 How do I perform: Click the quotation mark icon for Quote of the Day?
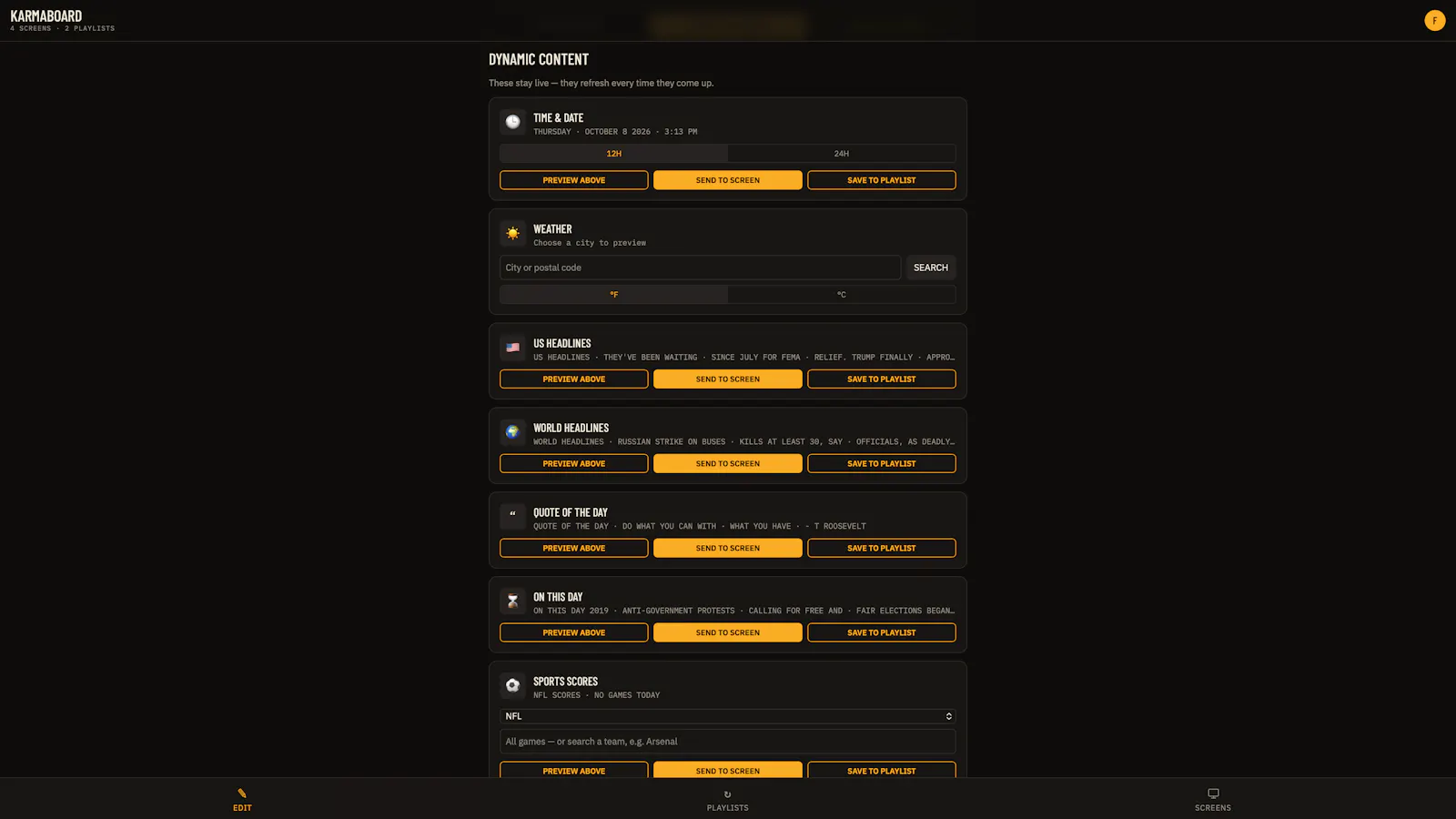point(512,517)
